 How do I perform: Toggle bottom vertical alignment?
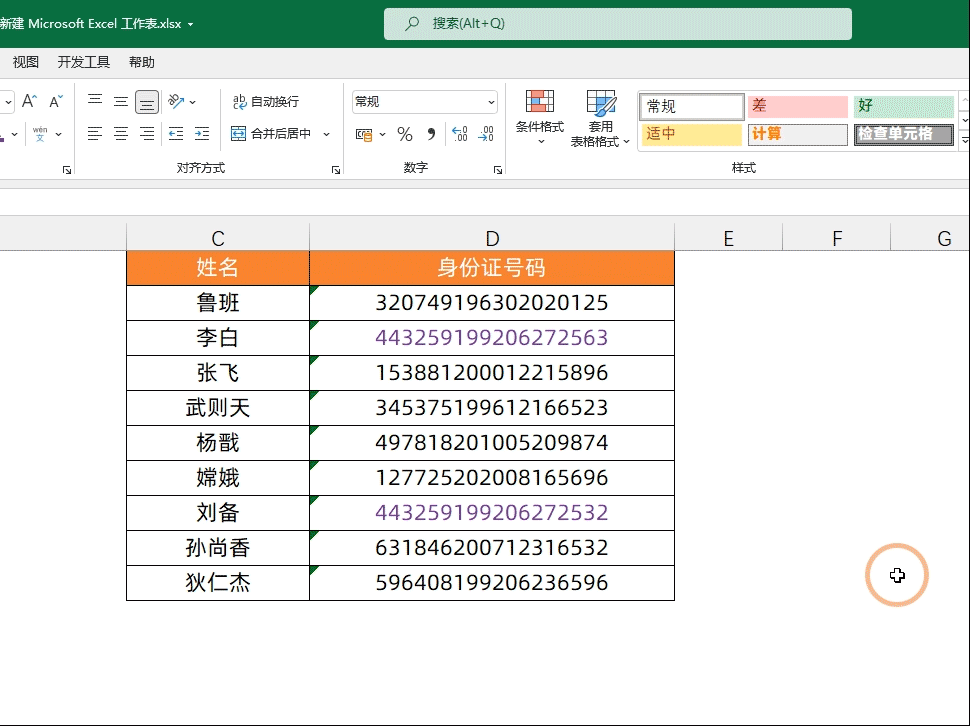(x=147, y=102)
